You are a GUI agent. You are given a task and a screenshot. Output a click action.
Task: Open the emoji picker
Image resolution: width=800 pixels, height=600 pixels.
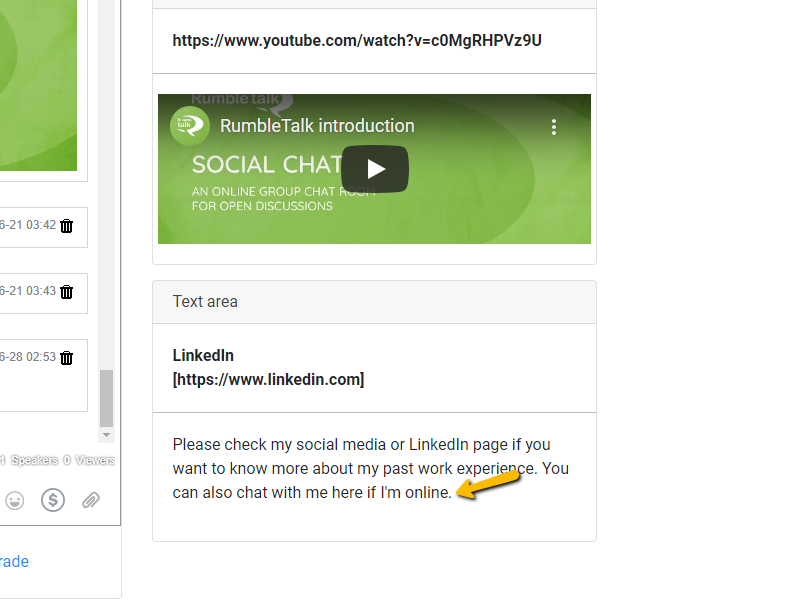[x=14, y=500]
